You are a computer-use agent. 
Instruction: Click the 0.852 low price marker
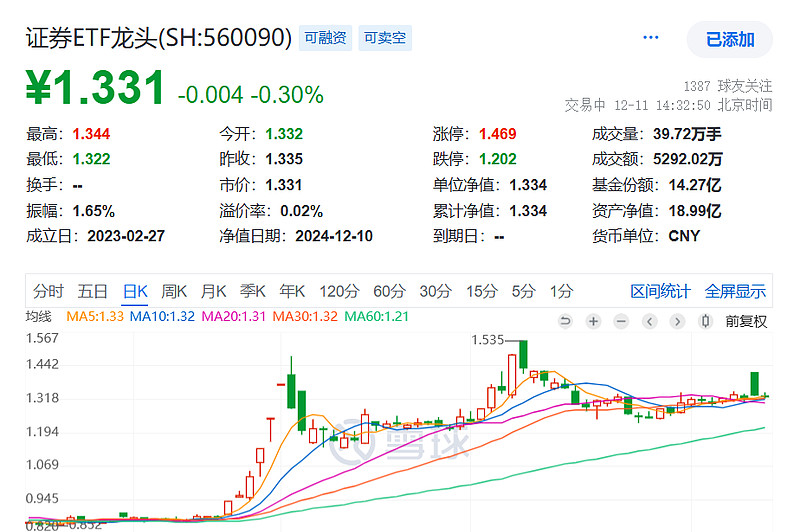[x=85, y=525]
